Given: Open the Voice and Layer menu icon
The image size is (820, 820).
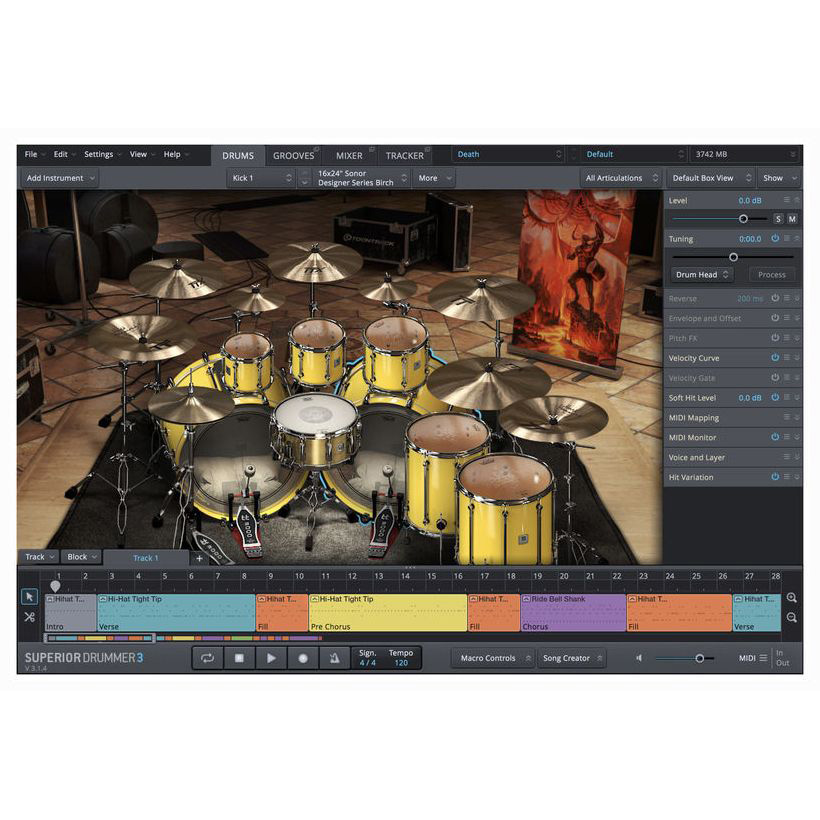Looking at the screenshot, I should coord(787,457).
